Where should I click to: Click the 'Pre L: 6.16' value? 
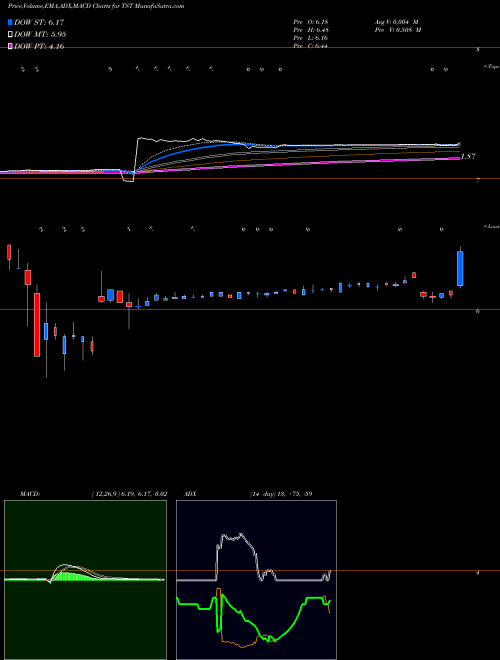(311, 38)
